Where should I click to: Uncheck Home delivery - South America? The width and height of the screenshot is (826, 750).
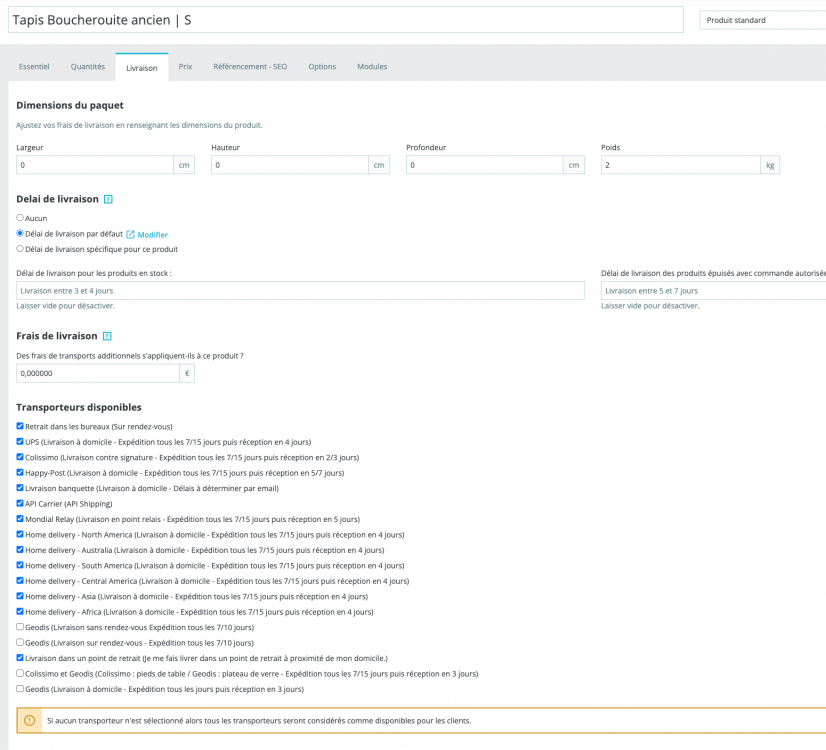pyautogui.click(x=20, y=565)
